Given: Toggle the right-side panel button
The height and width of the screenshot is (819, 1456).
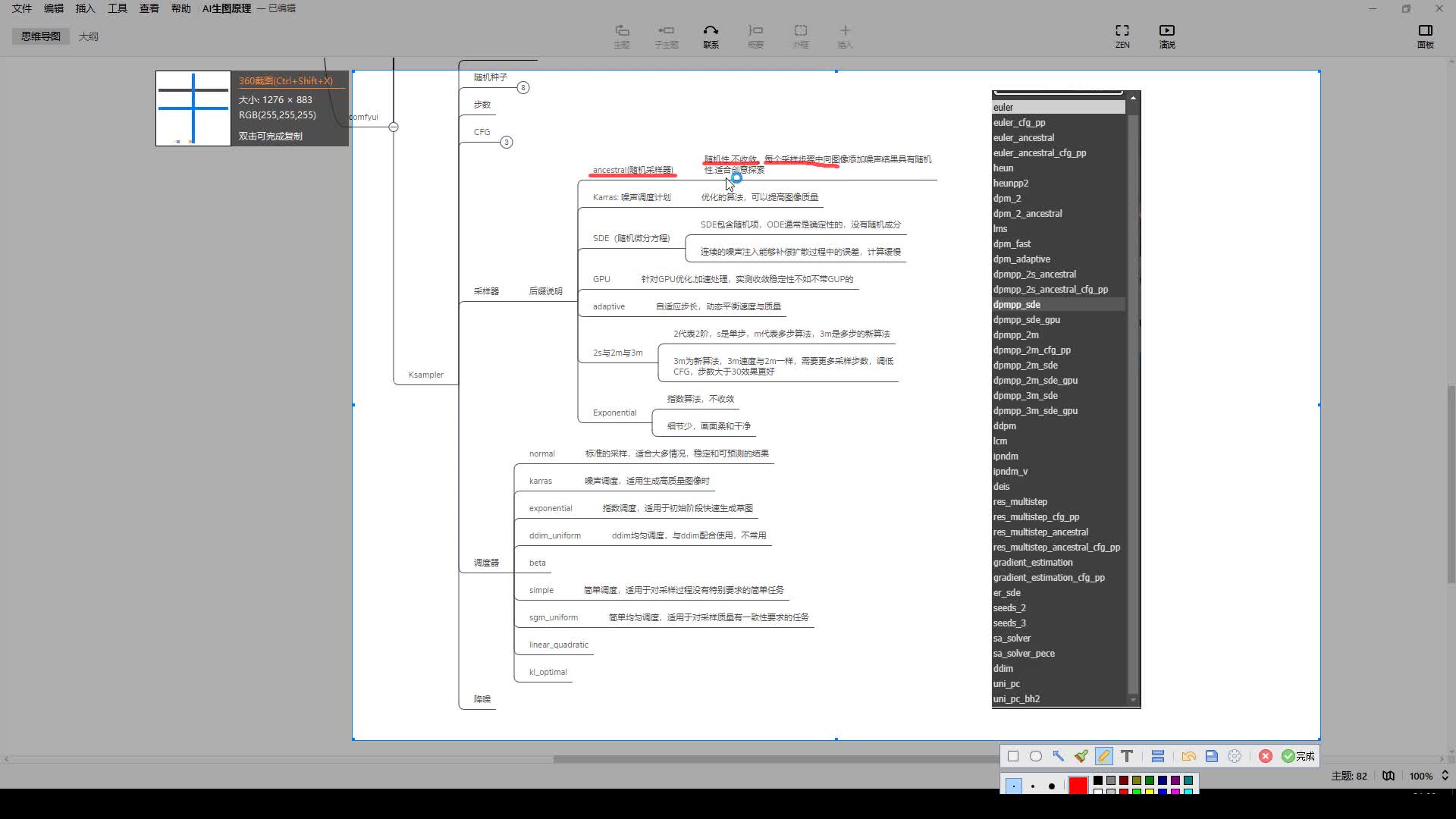Looking at the screenshot, I should [1425, 36].
